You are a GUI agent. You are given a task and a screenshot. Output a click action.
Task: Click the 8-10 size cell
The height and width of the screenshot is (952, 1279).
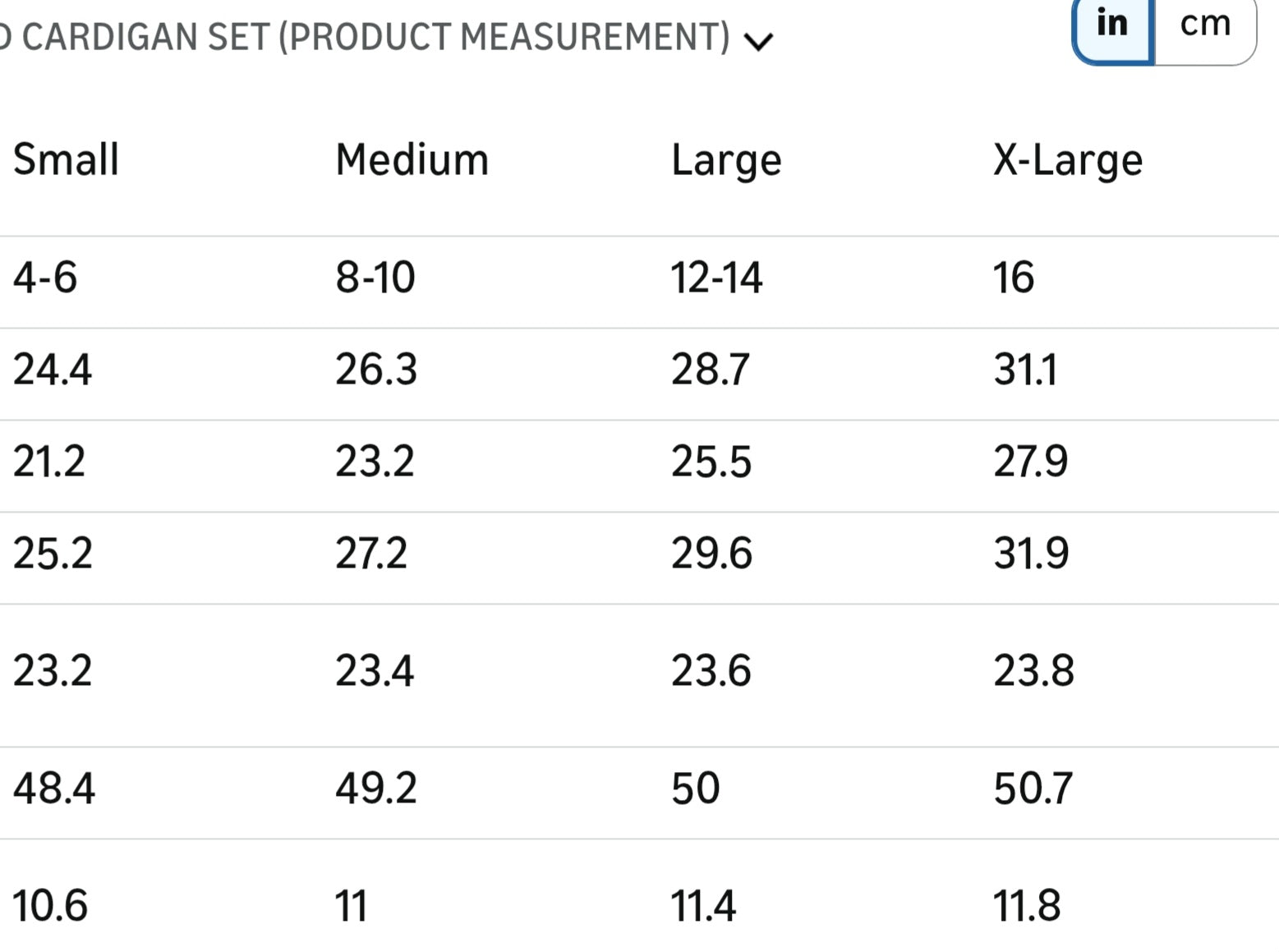point(375,278)
